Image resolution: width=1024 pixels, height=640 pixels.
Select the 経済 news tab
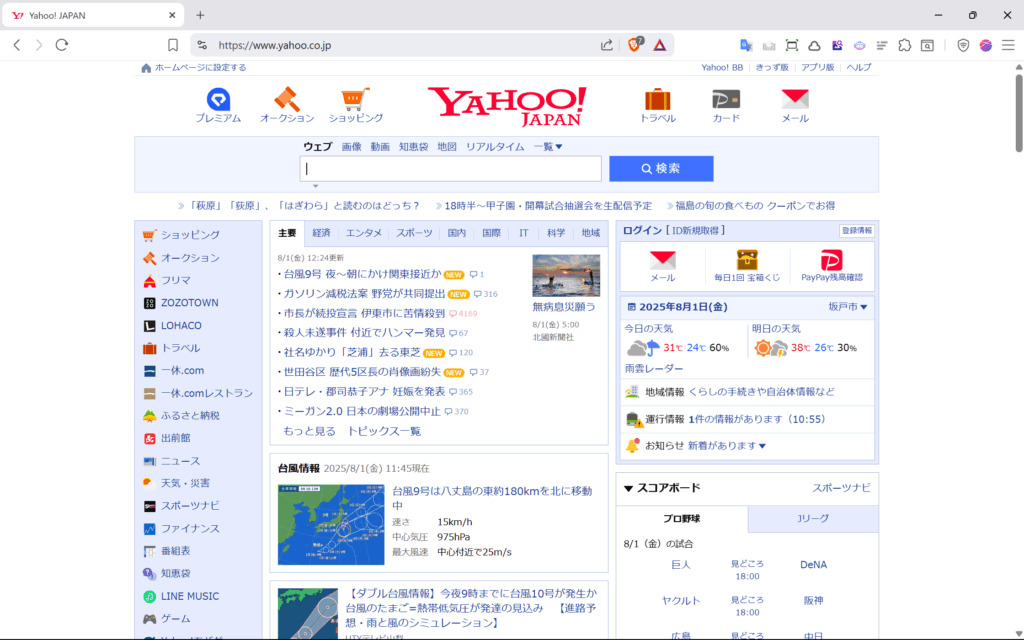(321, 233)
